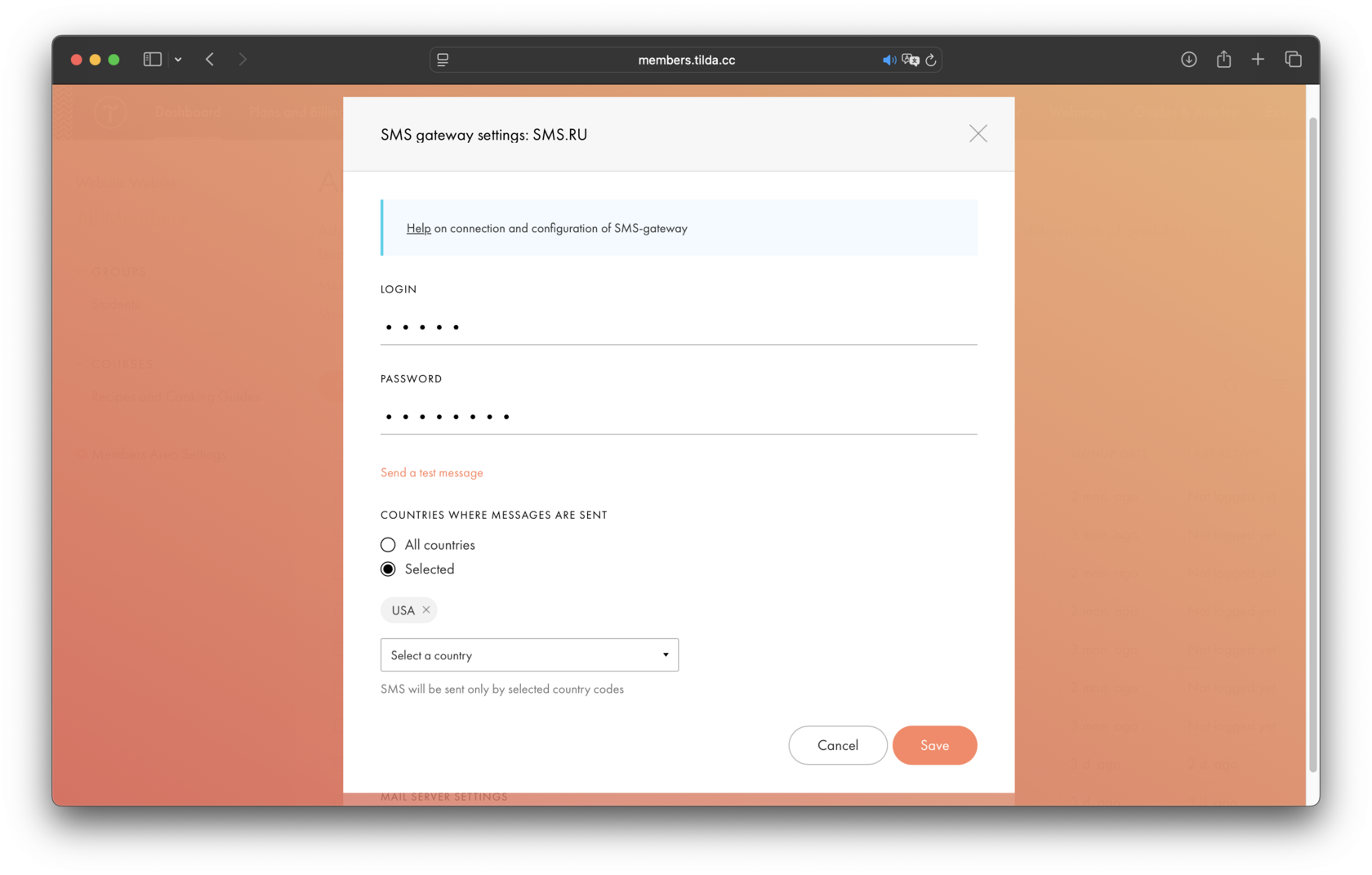Screen dimensions: 1372x875
Task: Open Tab Overview icon
Action: pyautogui.click(x=1294, y=59)
